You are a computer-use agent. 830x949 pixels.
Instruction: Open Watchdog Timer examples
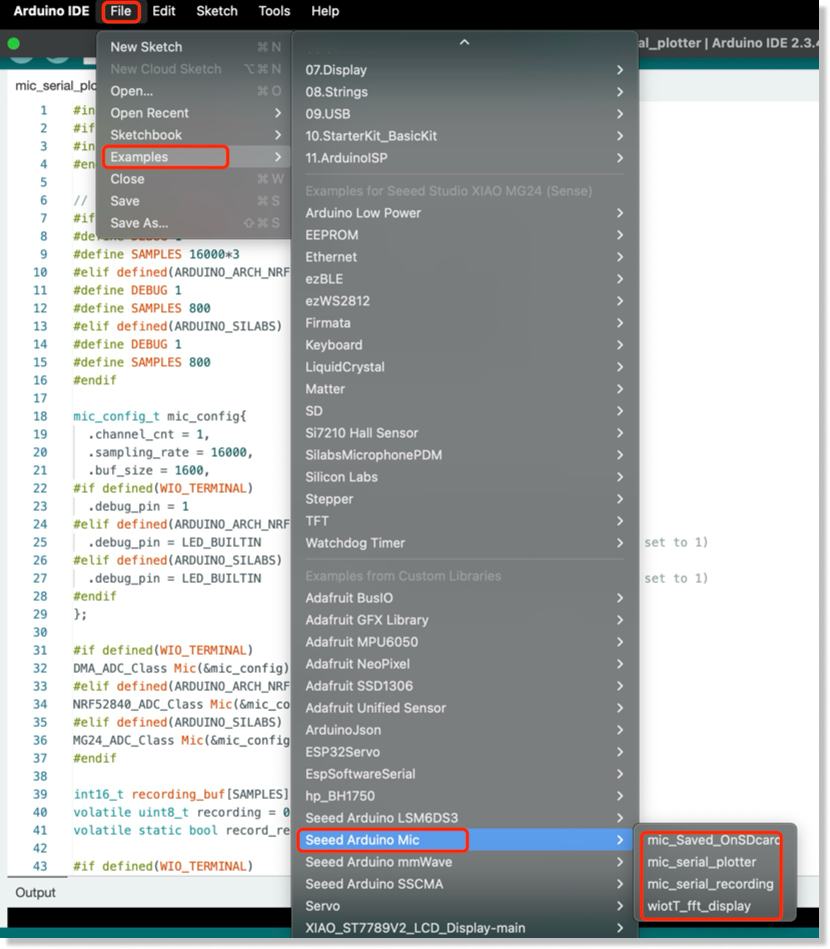click(x=464, y=542)
